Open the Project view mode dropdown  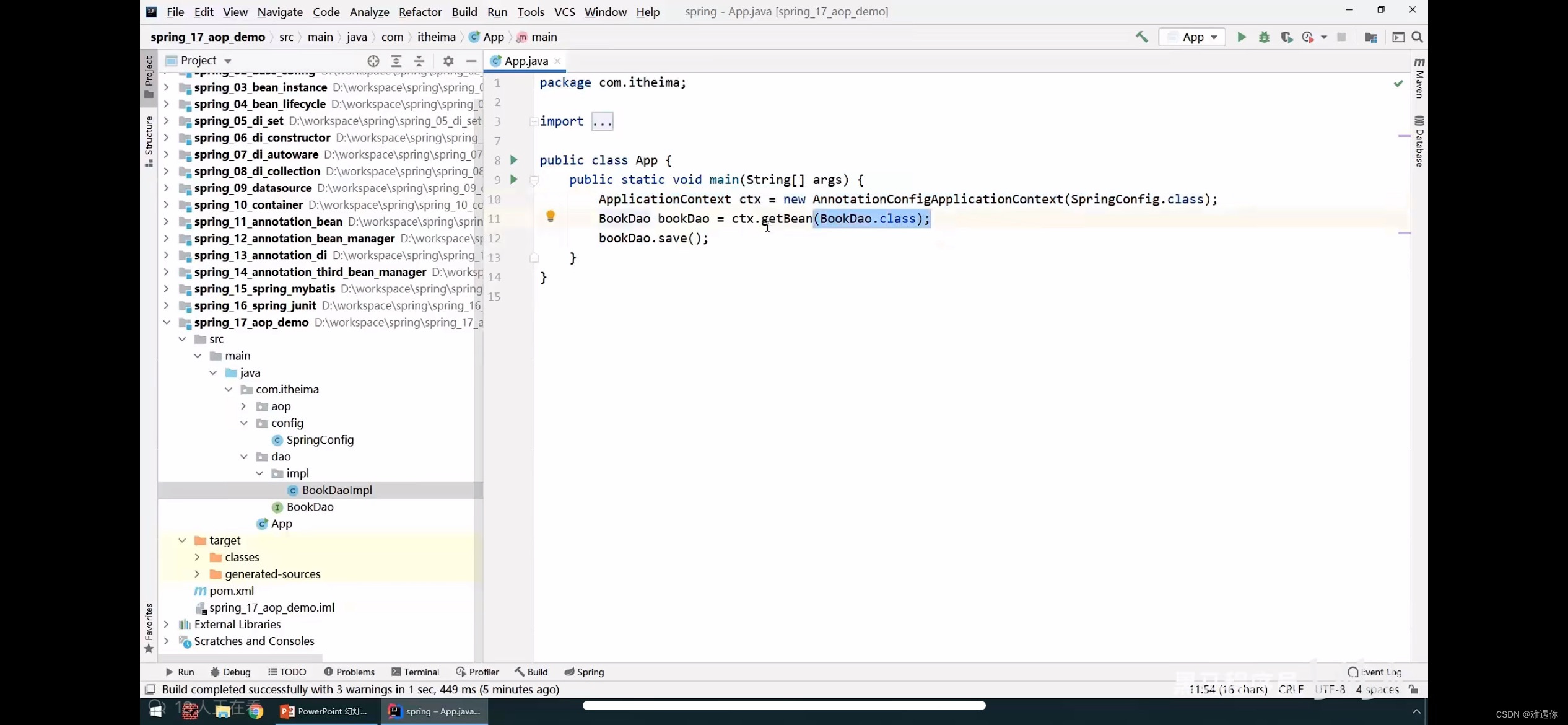[x=198, y=61]
